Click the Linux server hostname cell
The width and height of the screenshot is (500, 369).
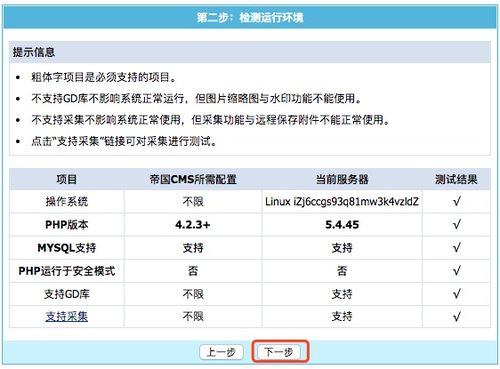pyautogui.click(x=342, y=202)
